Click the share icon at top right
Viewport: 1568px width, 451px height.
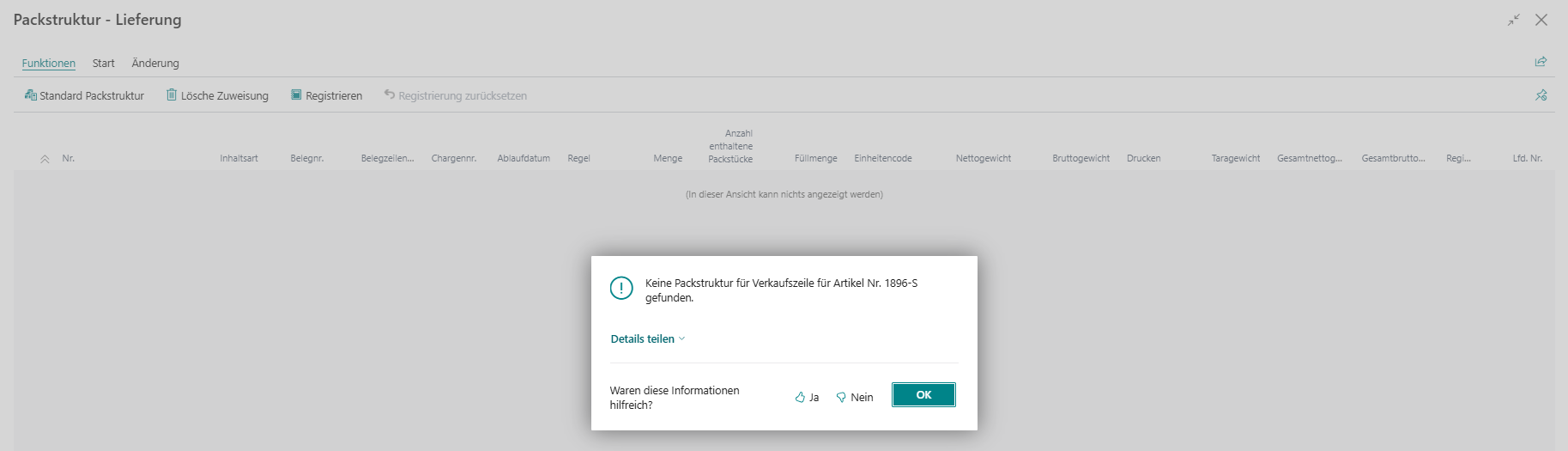[x=1541, y=62]
